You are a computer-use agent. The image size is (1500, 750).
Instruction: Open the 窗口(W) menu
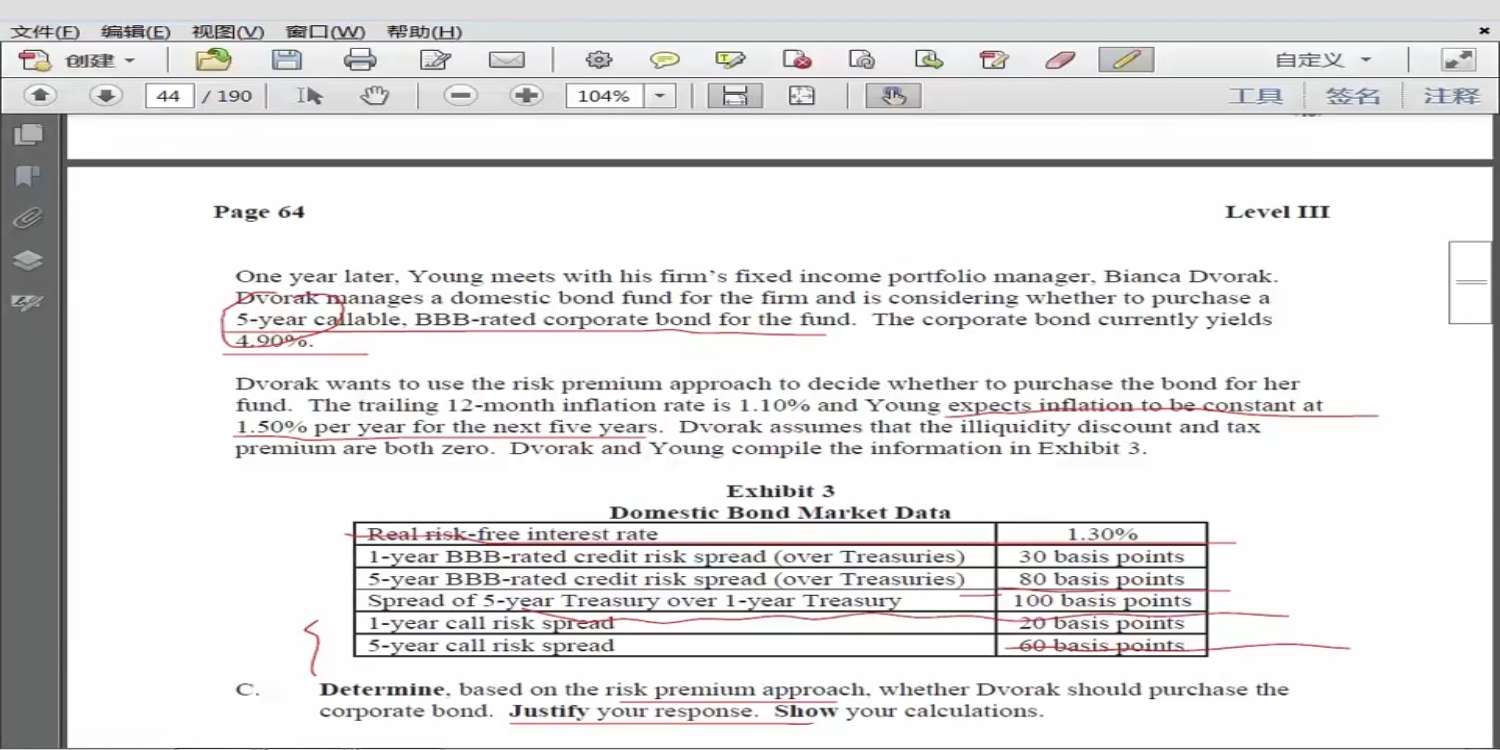click(x=325, y=32)
